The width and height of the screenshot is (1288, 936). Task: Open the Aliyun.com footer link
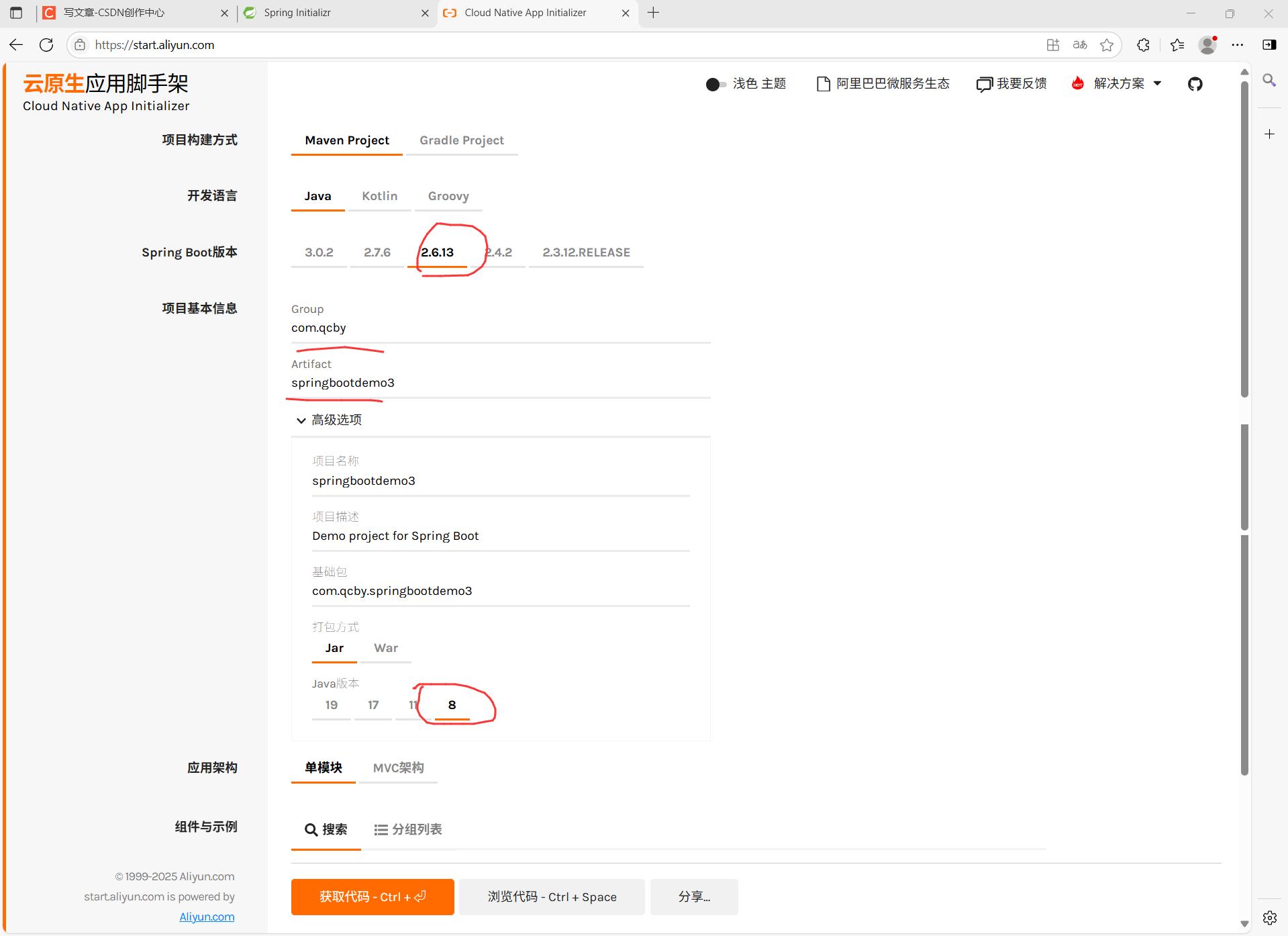pyautogui.click(x=207, y=917)
